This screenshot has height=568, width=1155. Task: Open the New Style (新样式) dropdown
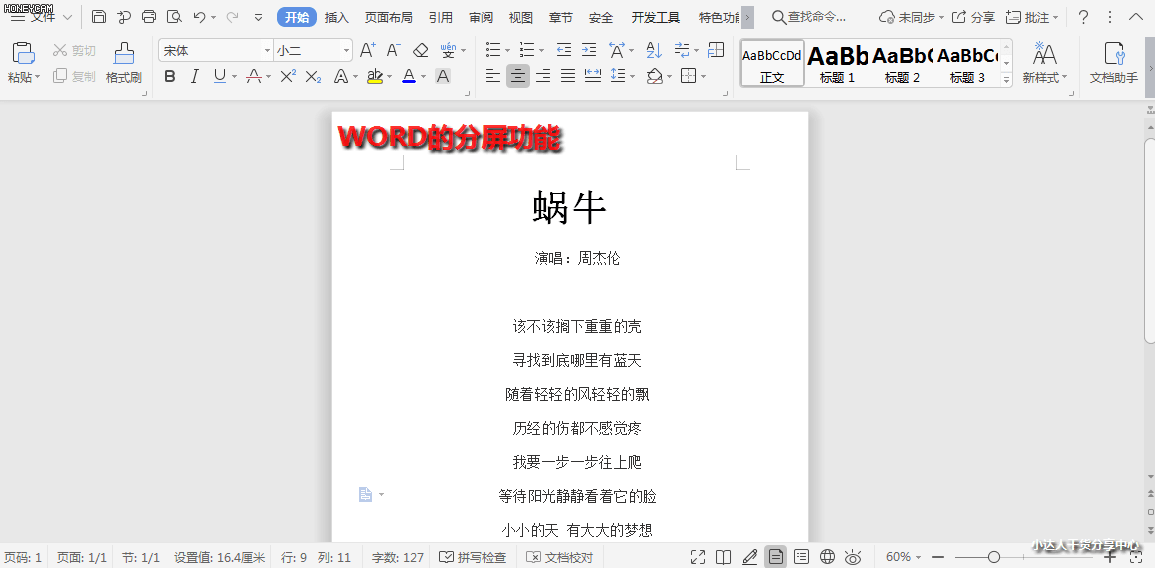click(x=1045, y=63)
